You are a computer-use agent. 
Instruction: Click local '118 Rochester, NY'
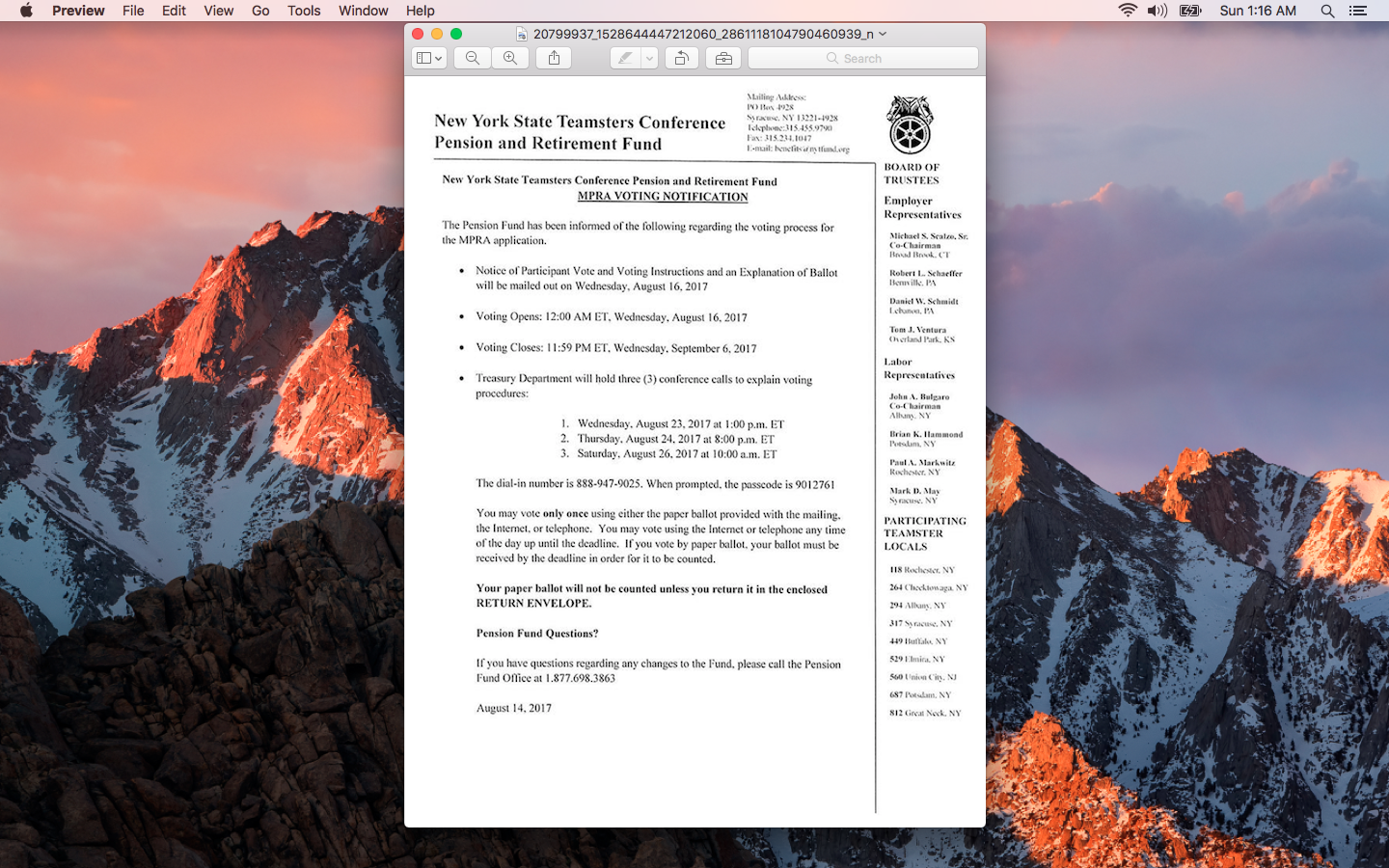click(922, 570)
